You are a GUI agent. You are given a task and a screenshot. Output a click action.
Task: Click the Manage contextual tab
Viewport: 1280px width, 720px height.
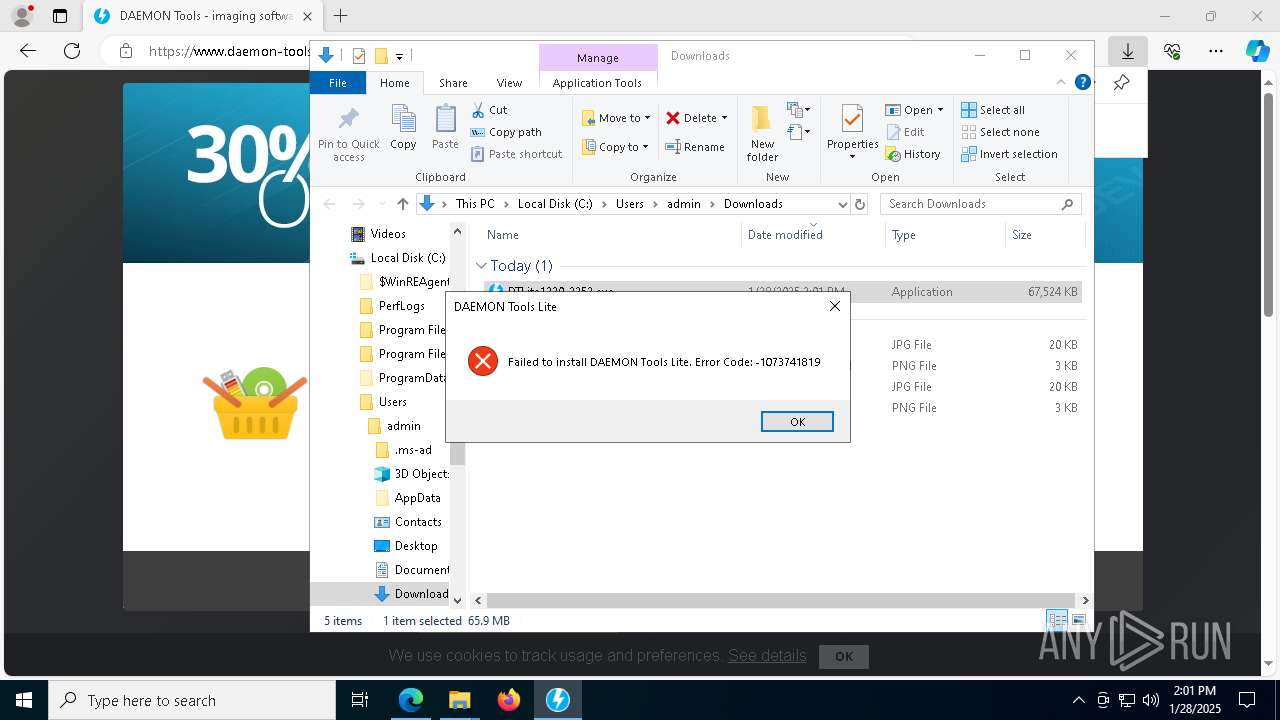pyautogui.click(x=598, y=58)
